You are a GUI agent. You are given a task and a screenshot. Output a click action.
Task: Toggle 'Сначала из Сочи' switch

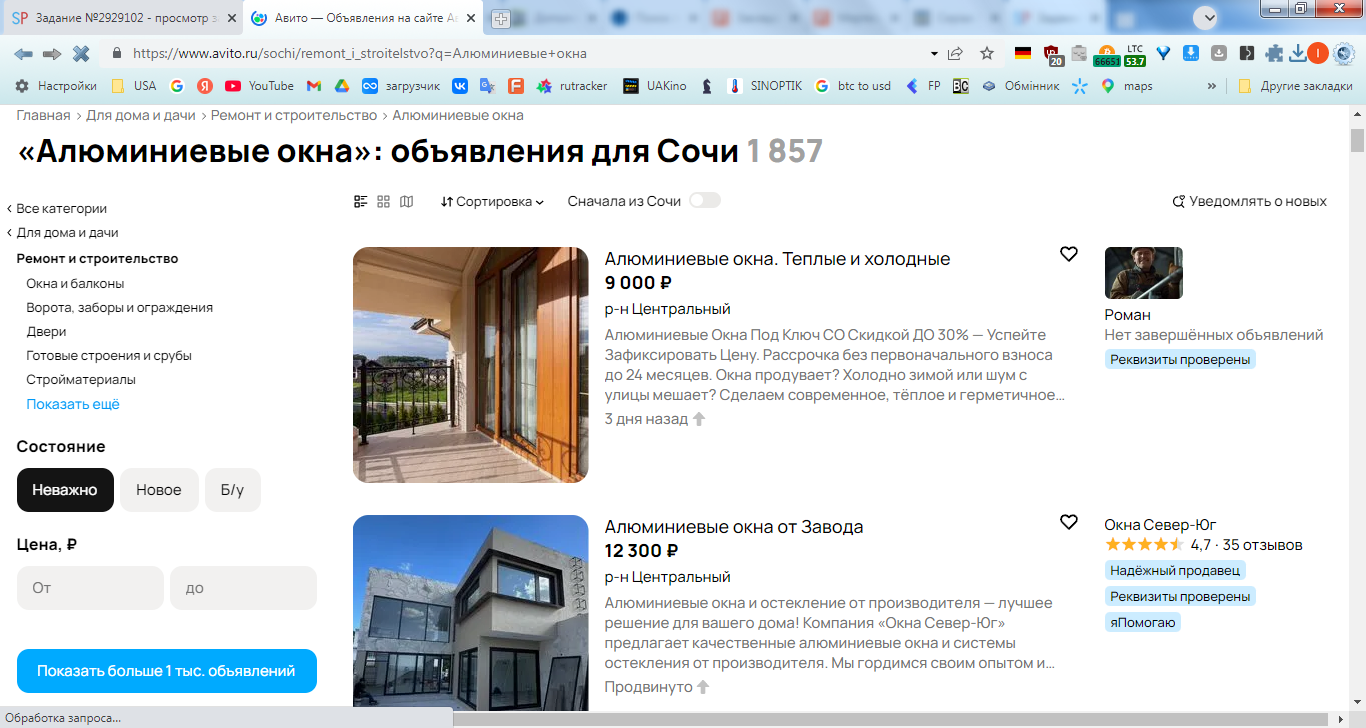[x=705, y=201]
